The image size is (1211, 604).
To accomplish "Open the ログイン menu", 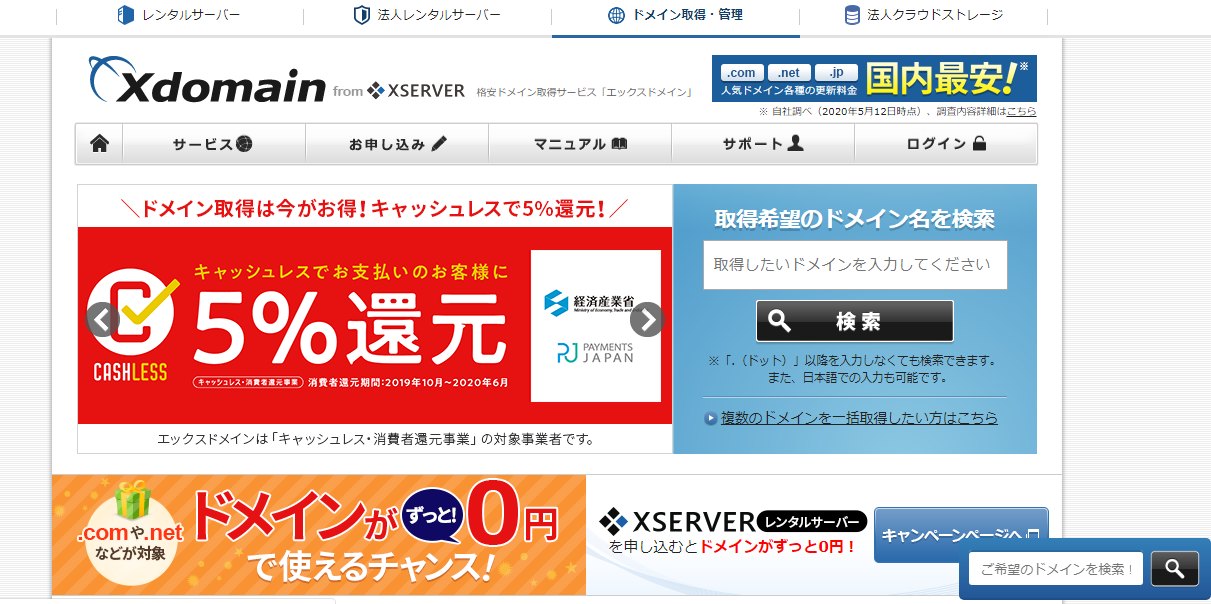I will pos(946,144).
